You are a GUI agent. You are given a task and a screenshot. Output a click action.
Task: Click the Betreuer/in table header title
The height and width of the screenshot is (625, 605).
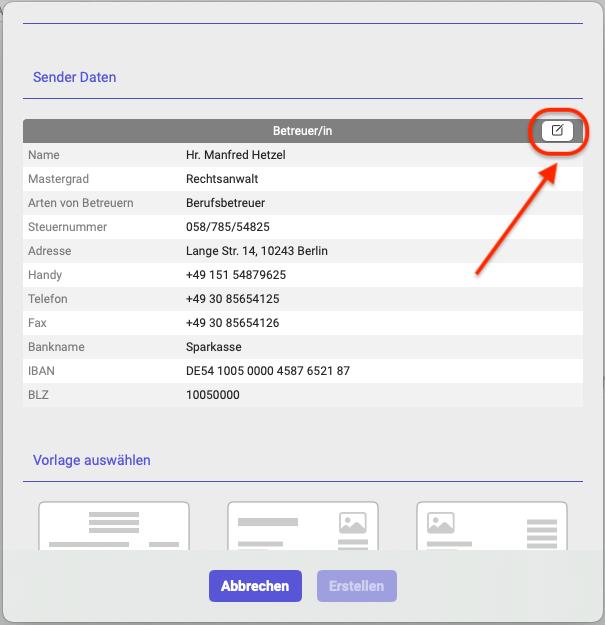coord(302,131)
